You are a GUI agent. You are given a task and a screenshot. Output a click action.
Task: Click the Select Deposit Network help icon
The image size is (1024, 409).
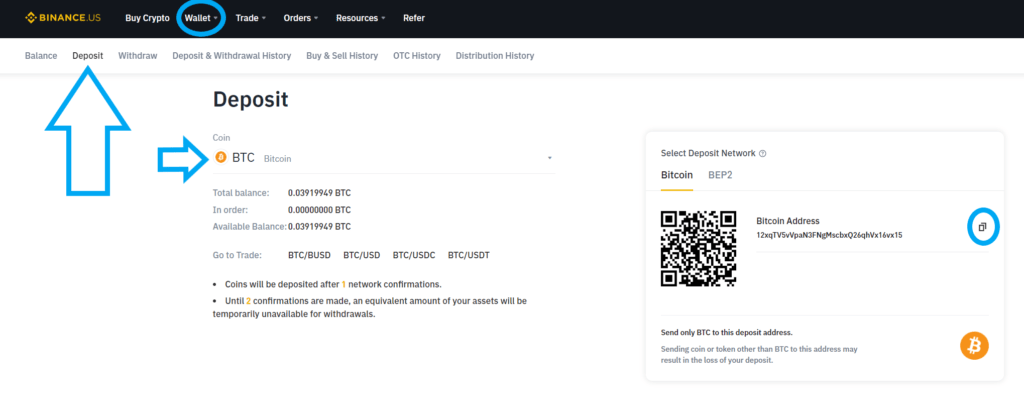[x=763, y=154]
